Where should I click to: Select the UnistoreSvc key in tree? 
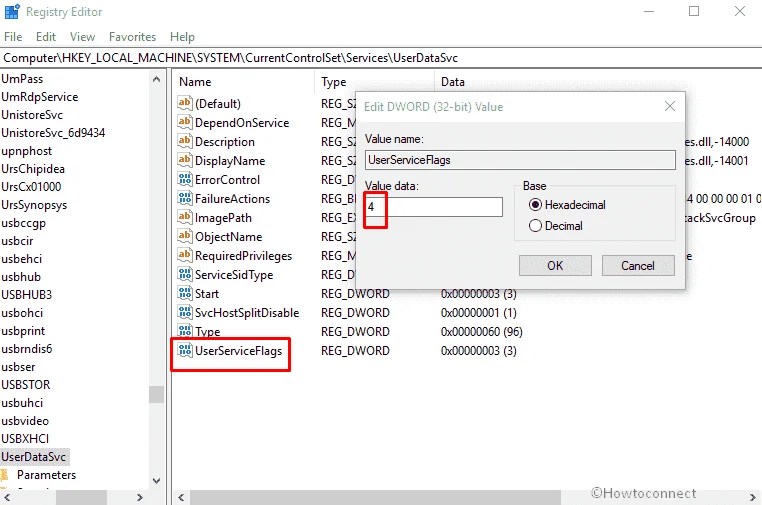tap(32, 115)
